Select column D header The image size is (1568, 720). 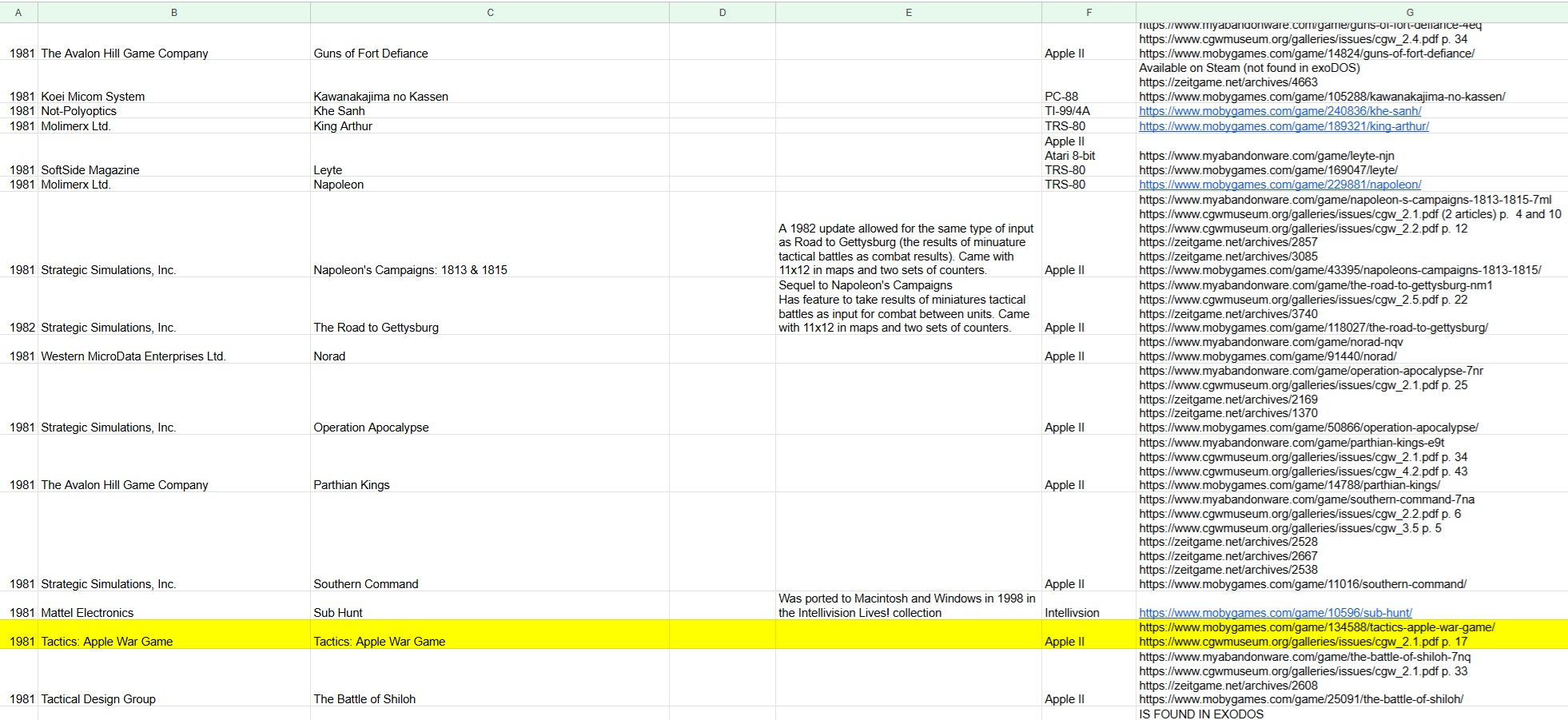point(722,12)
